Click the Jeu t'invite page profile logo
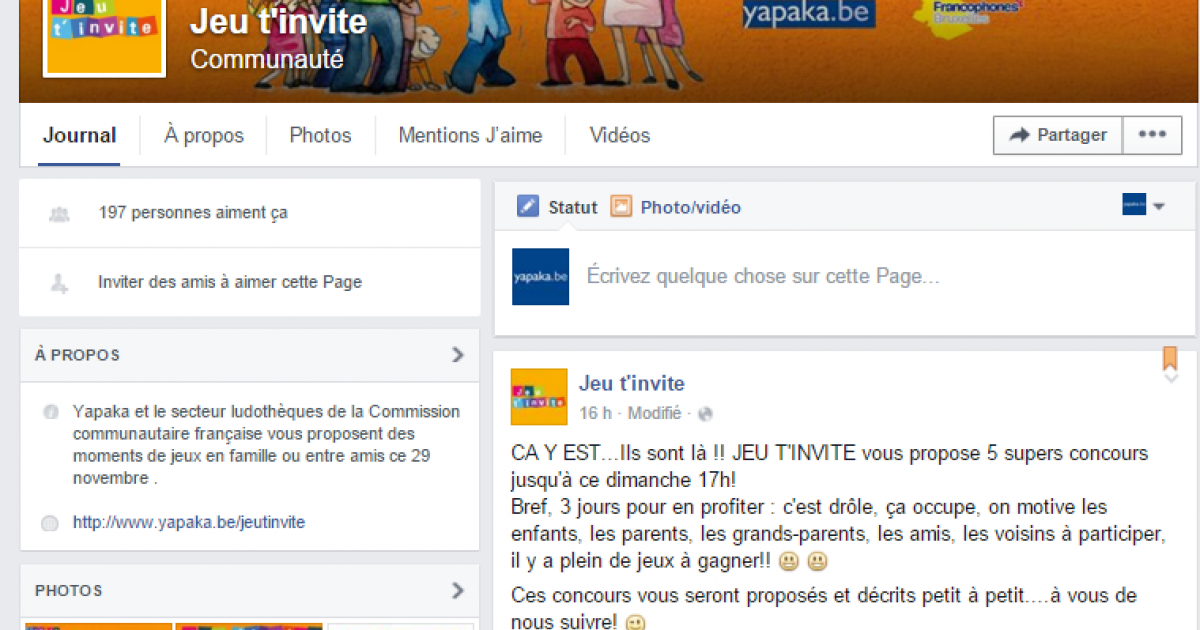The image size is (1200, 630). [x=104, y=36]
